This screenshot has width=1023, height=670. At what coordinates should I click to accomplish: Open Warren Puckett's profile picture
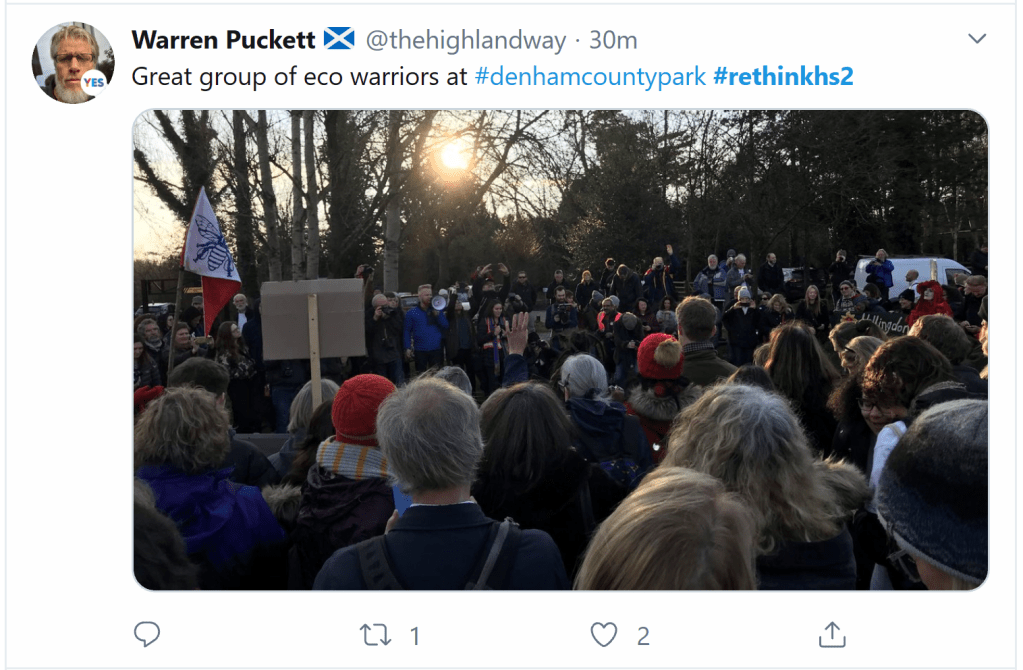73,62
